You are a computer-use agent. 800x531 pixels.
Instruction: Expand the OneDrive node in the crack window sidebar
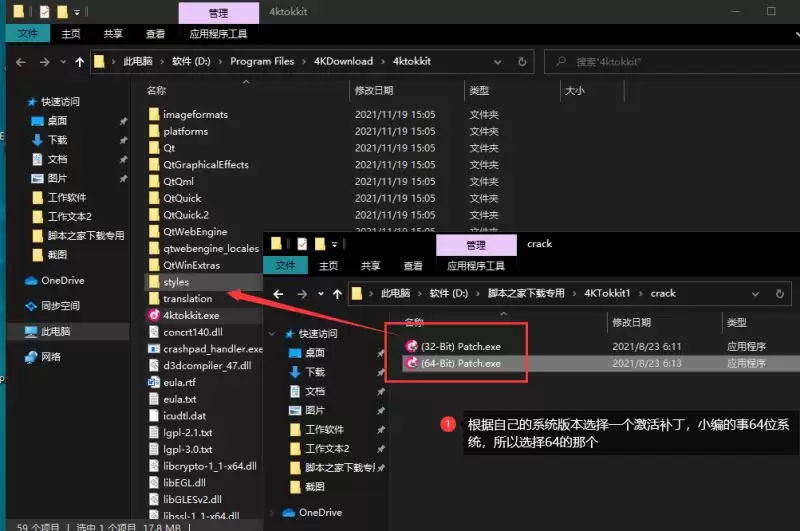tap(272, 513)
